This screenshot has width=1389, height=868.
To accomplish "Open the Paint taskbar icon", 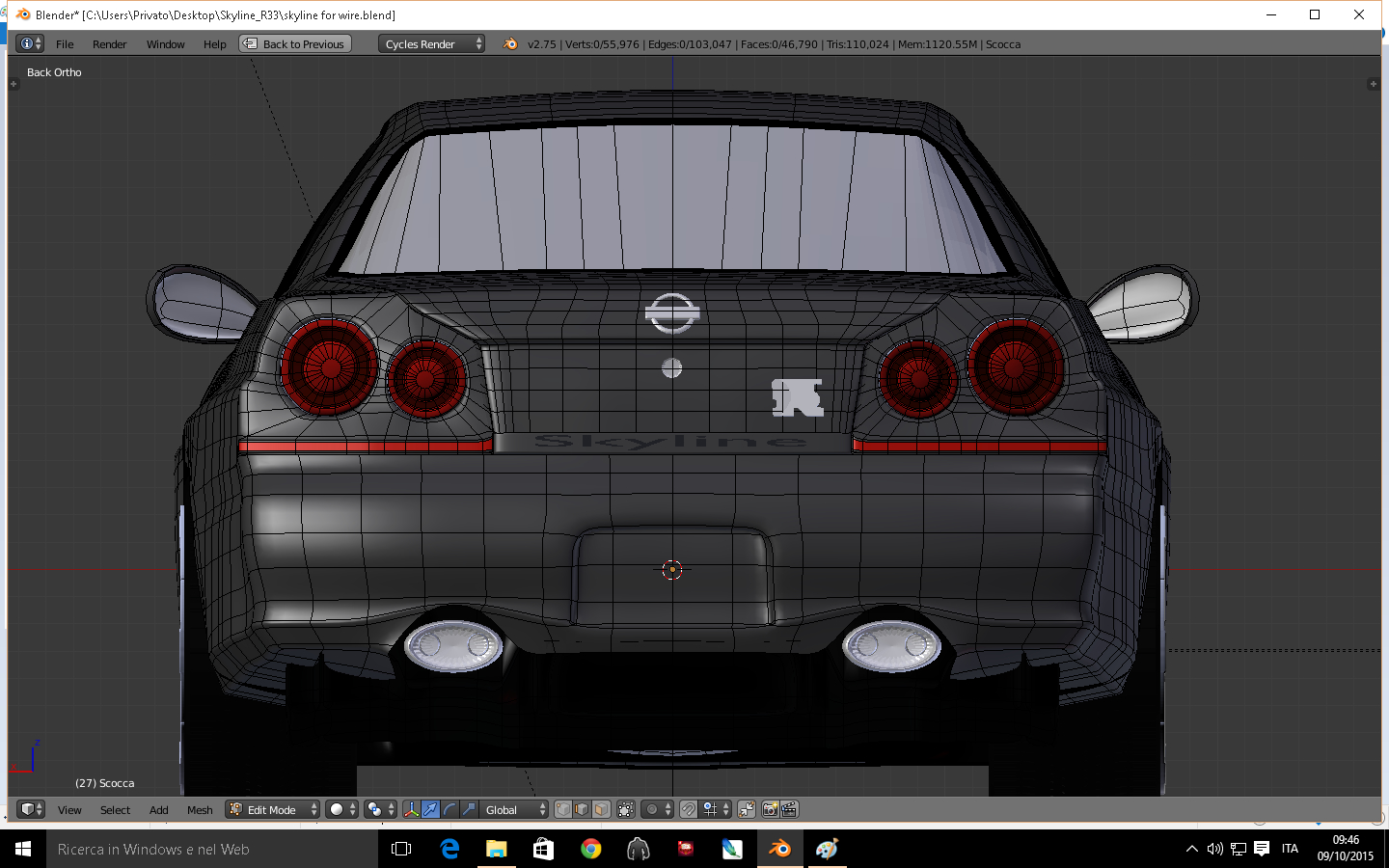I will coord(827,849).
